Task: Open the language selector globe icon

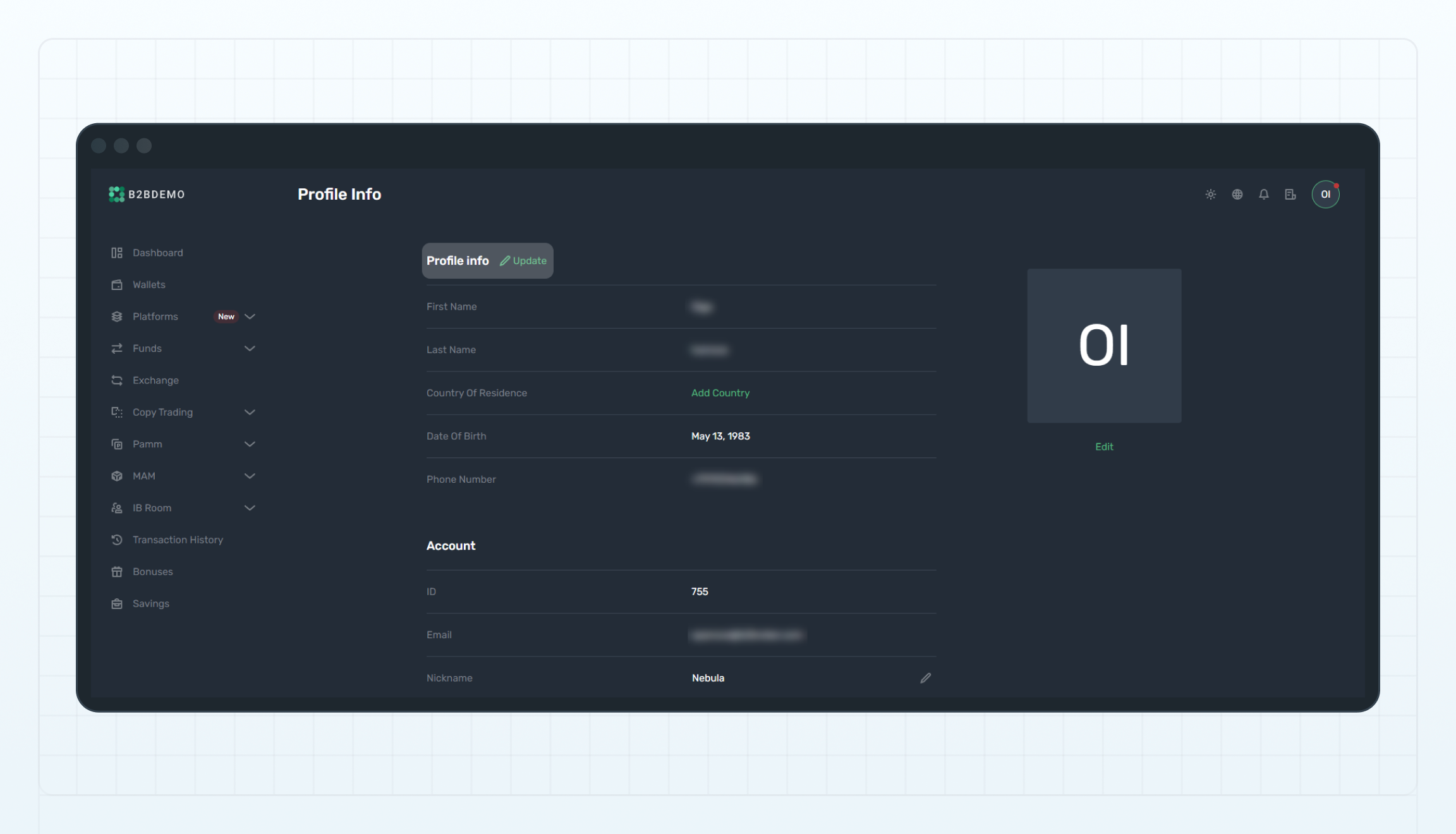Action: coord(1237,194)
